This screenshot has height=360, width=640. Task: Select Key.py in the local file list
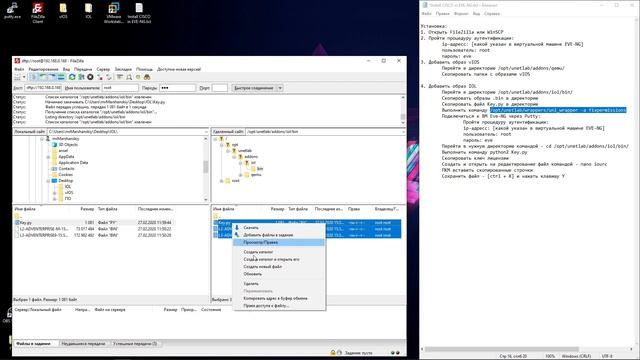26,223
